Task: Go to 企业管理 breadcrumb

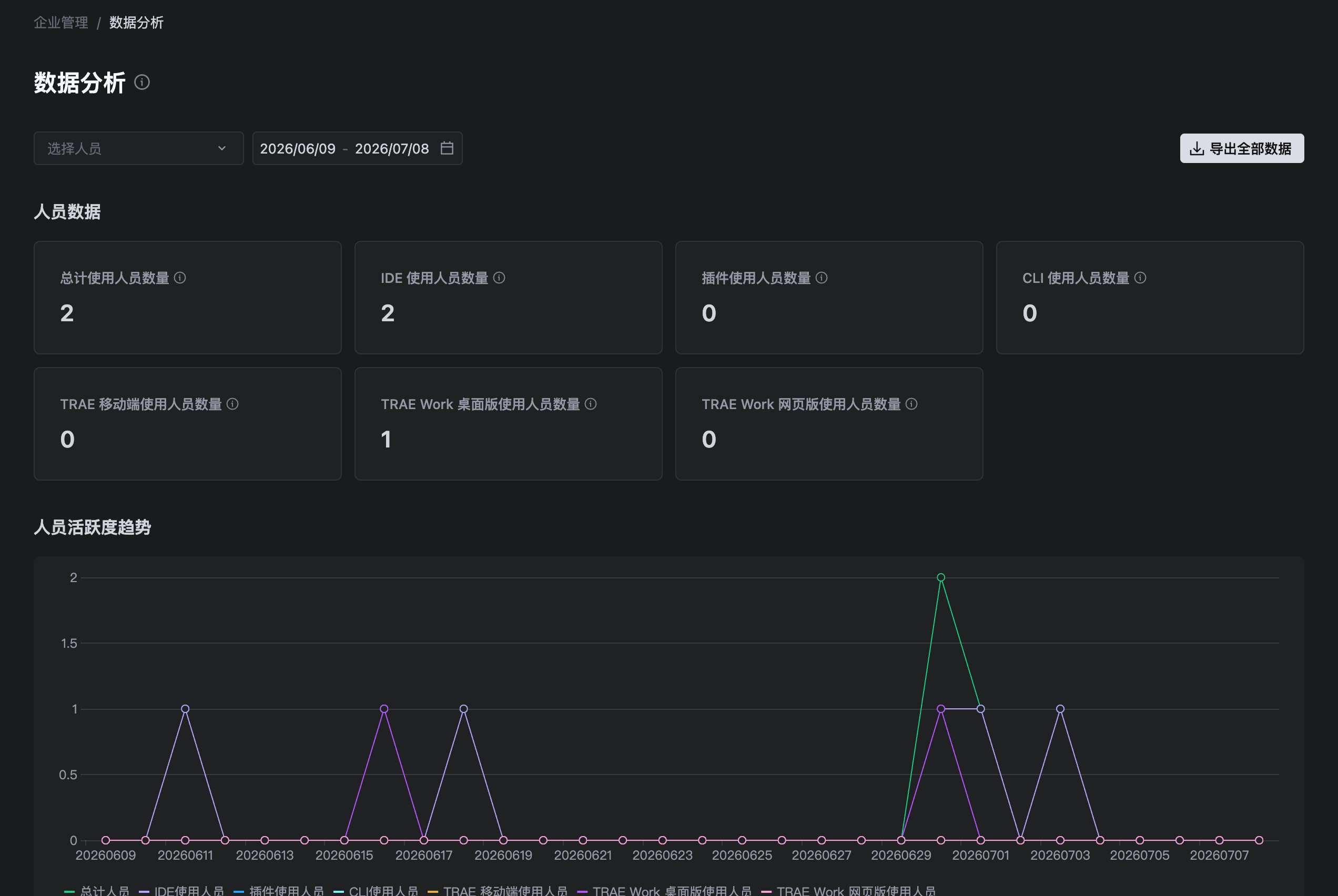Action: pyautogui.click(x=60, y=22)
